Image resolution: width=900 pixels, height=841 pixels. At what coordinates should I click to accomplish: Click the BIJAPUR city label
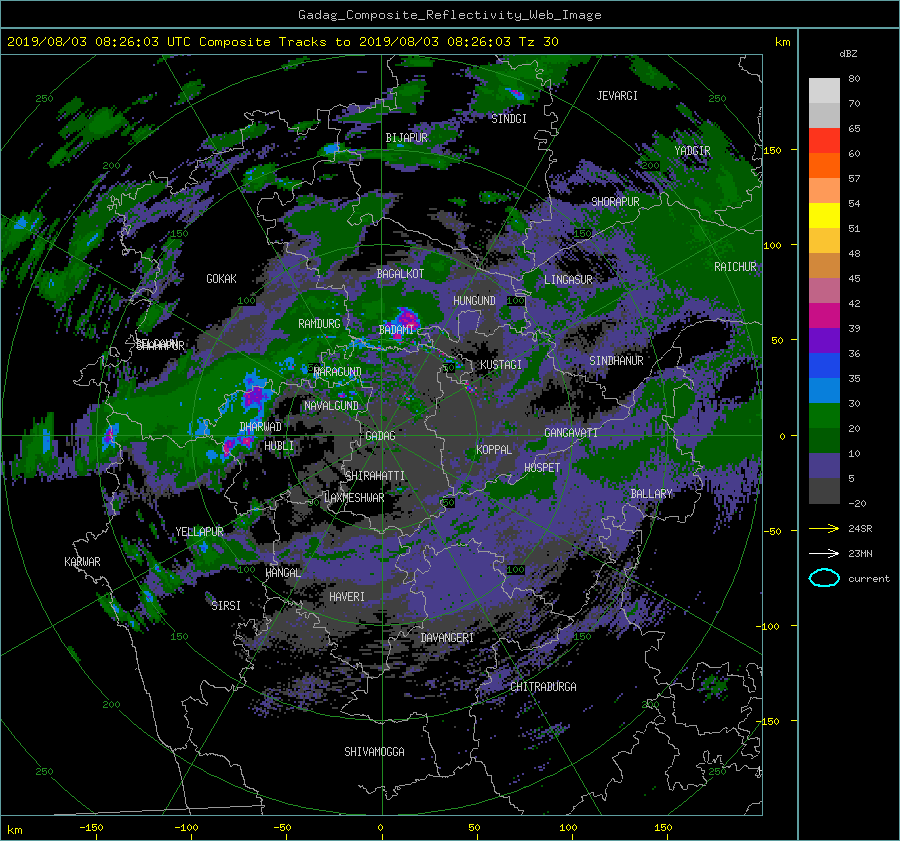(x=406, y=138)
